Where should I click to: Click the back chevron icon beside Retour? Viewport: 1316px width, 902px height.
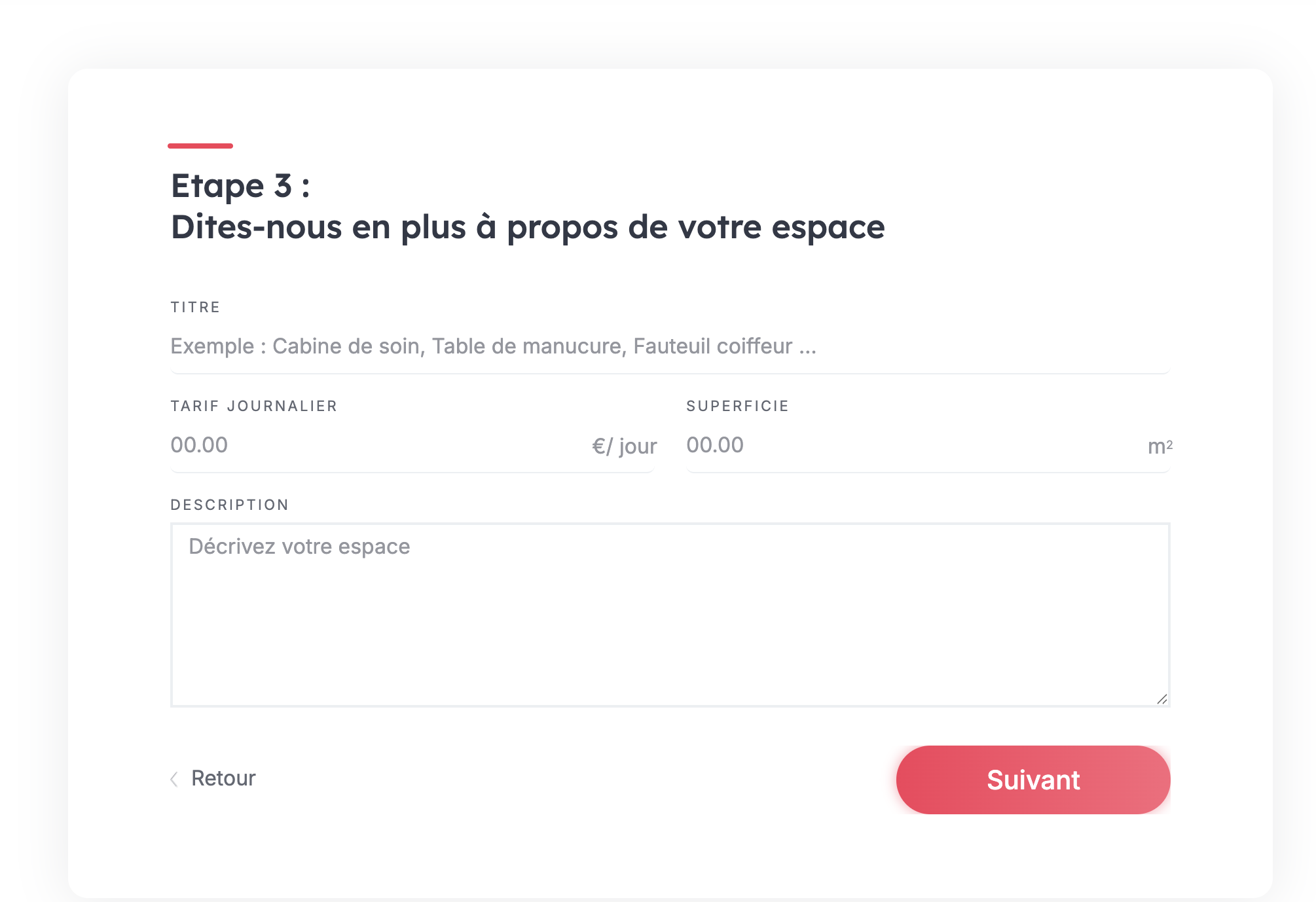point(174,779)
